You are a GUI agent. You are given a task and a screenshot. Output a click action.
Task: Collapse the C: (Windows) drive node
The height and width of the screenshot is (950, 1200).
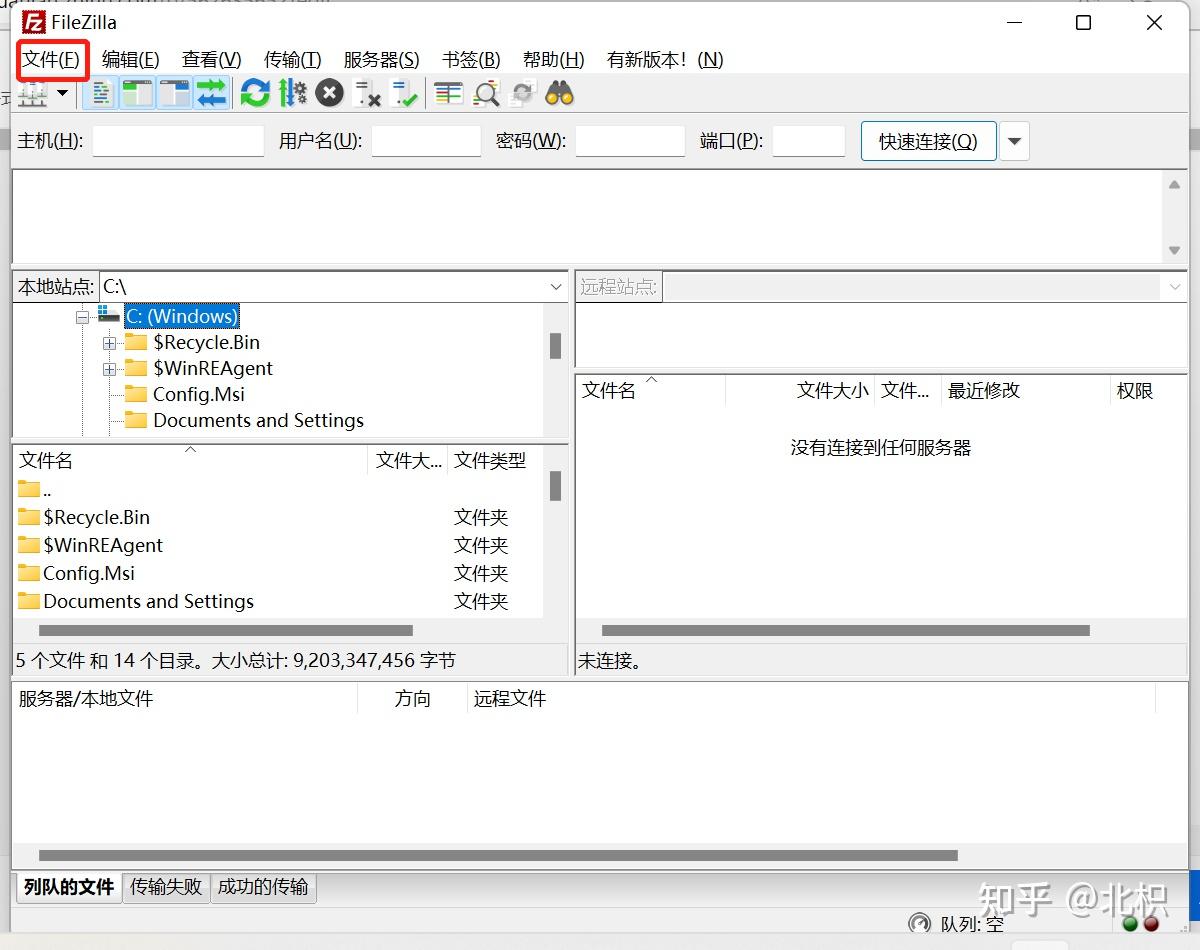click(x=82, y=316)
